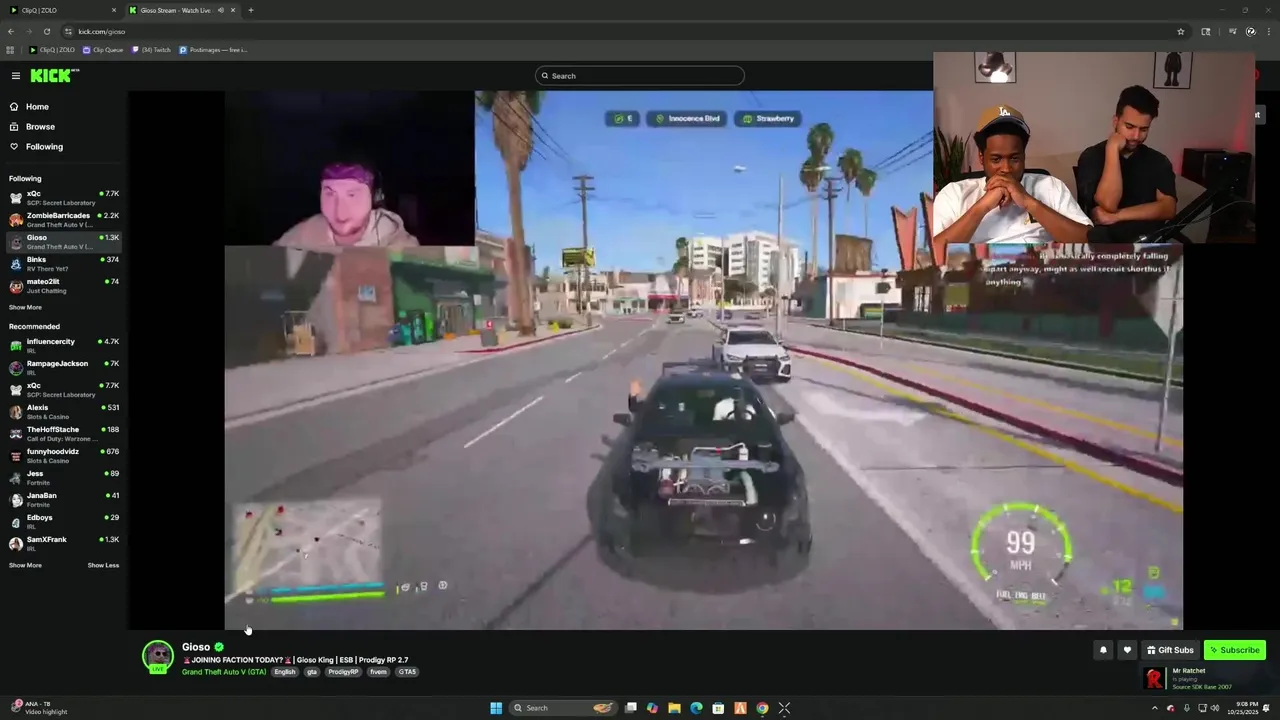This screenshot has height=720, width=1280.
Task: Go back in browser history
Action: pyautogui.click(x=11, y=31)
